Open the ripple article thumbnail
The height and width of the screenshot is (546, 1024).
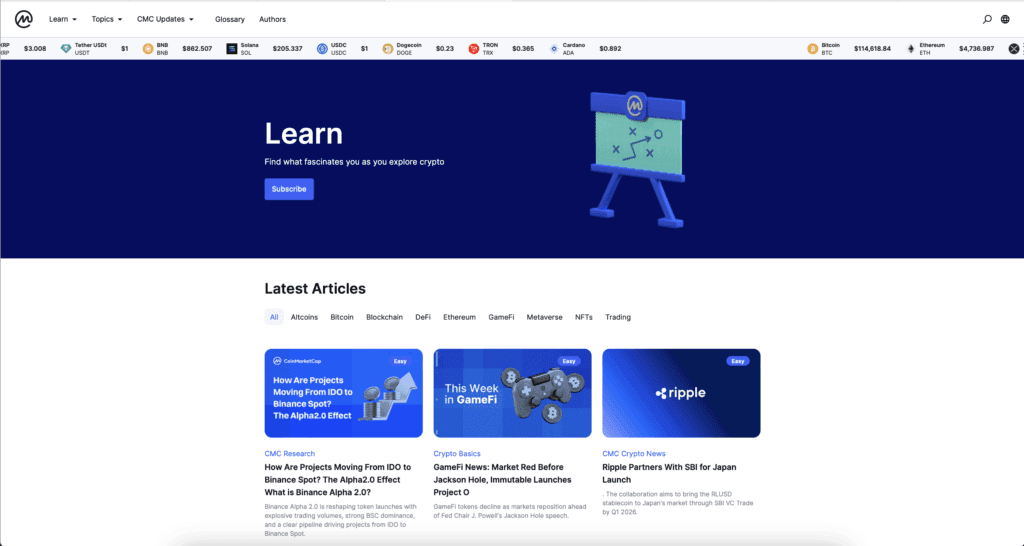click(681, 393)
